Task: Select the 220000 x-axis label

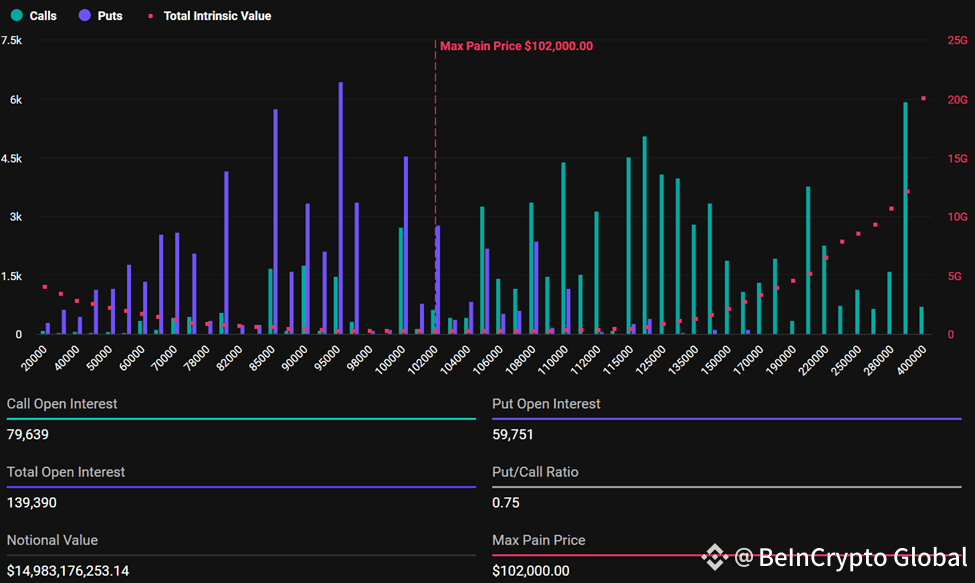Action: (x=815, y=360)
